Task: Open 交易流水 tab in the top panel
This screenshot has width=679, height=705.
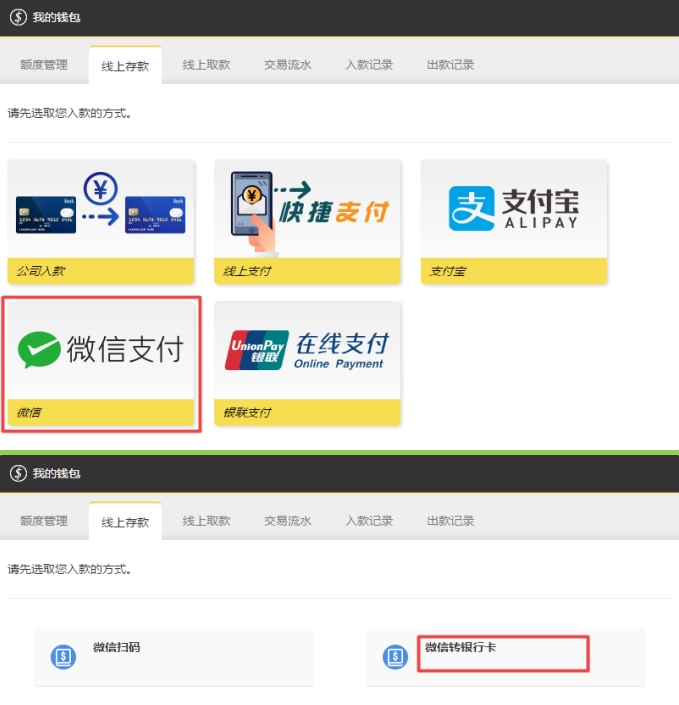Action: (x=288, y=65)
